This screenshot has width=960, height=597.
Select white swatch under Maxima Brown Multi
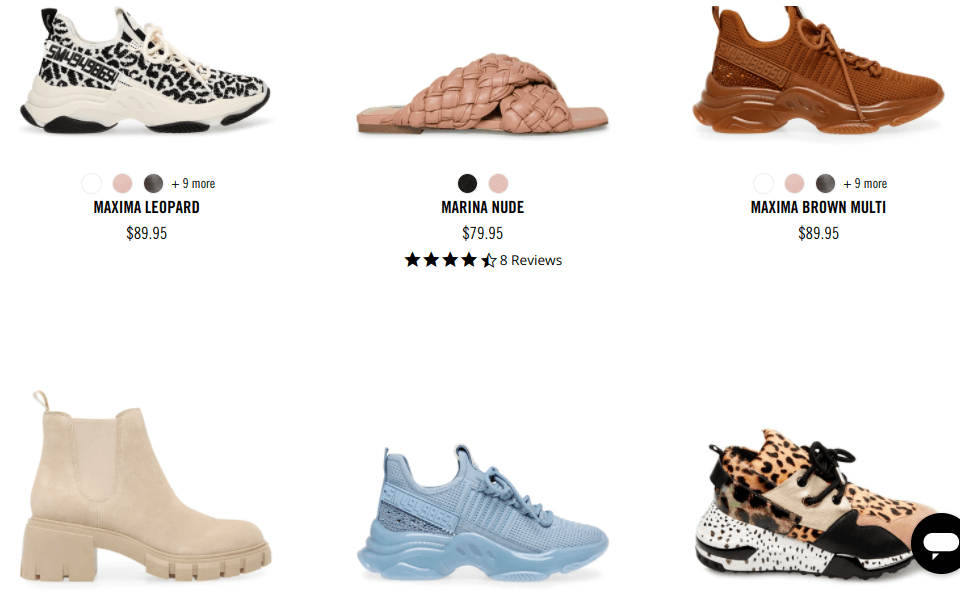[x=763, y=183]
